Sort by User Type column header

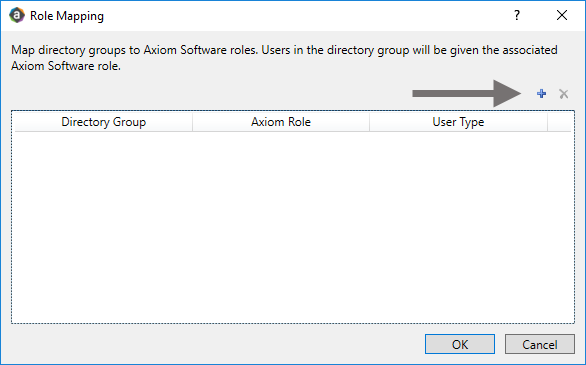pyautogui.click(x=458, y=122)
